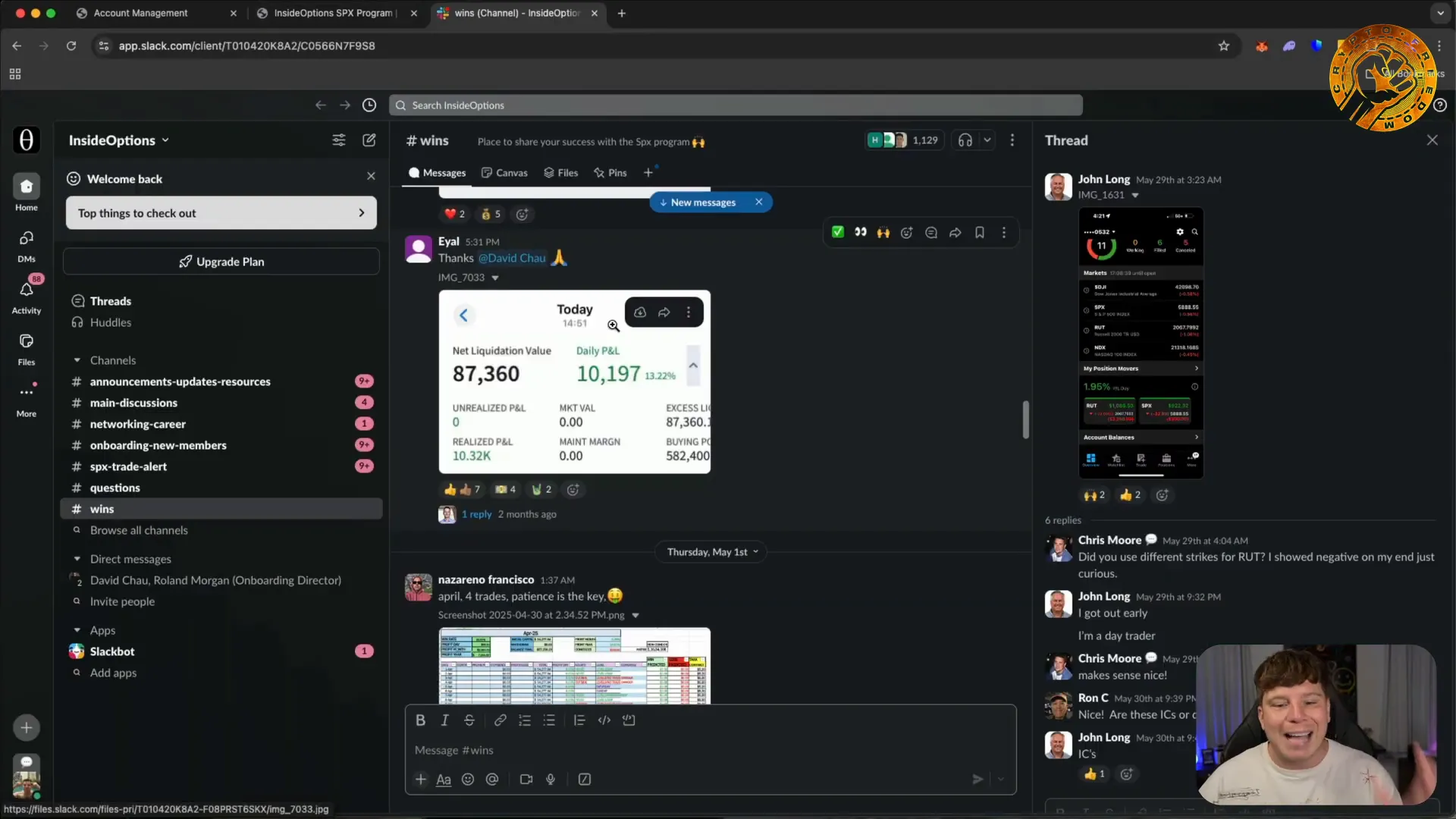
Task: Add raised hands reaction from toolbar
Action: 883,233
